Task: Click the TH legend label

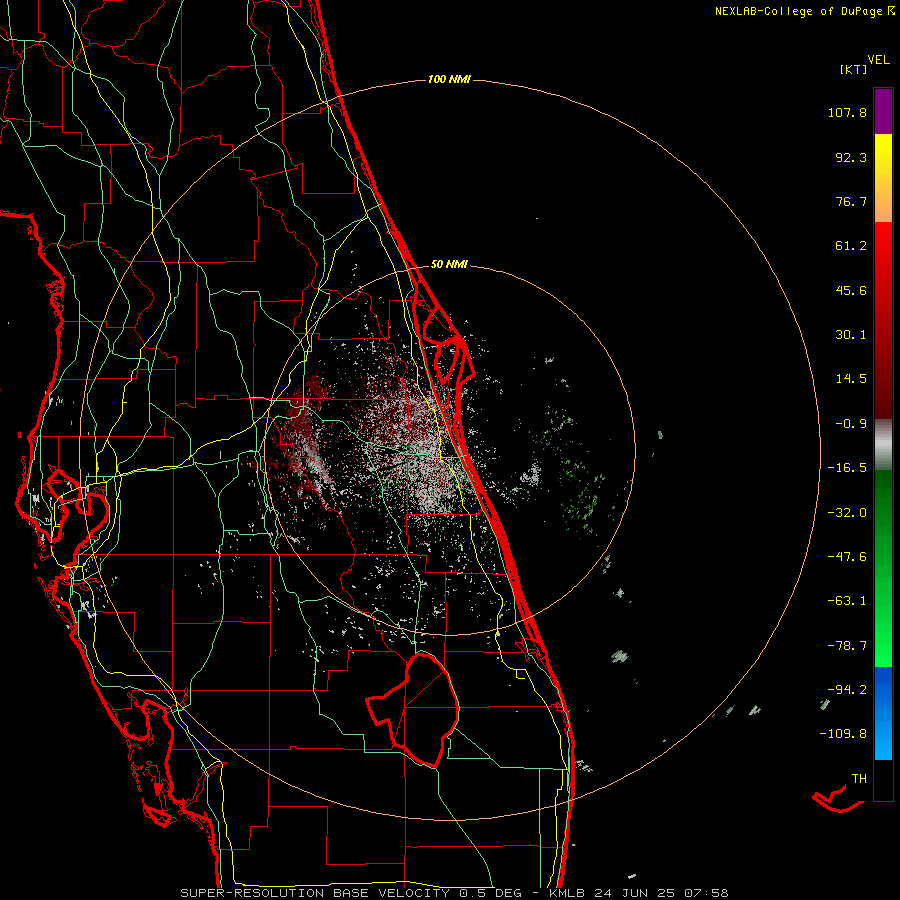Action: coord(859,779)
